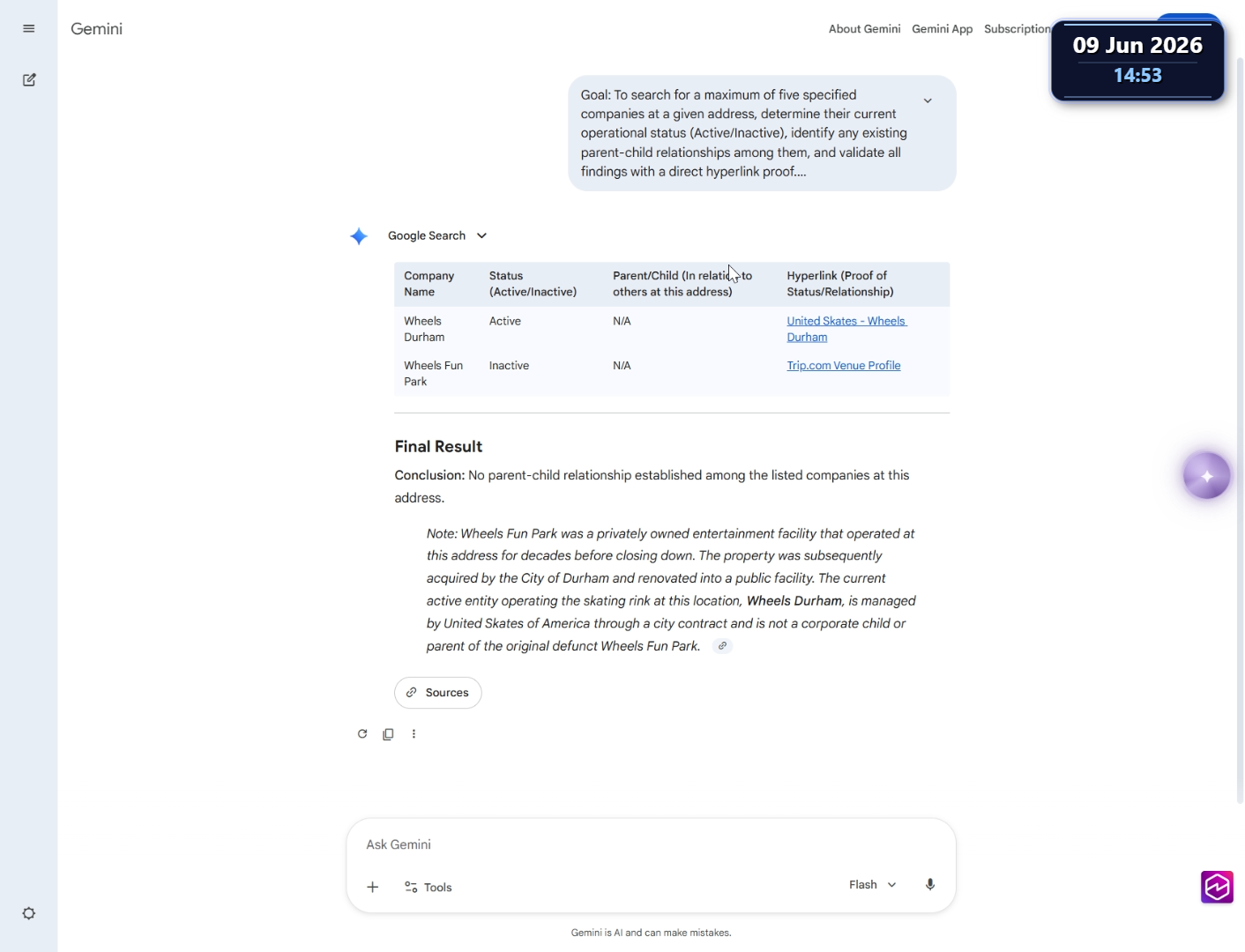This screenshot has width=1245, height=952.
Task: Regenerate the response with the redo icon
Action: click(x=362, y=733)
